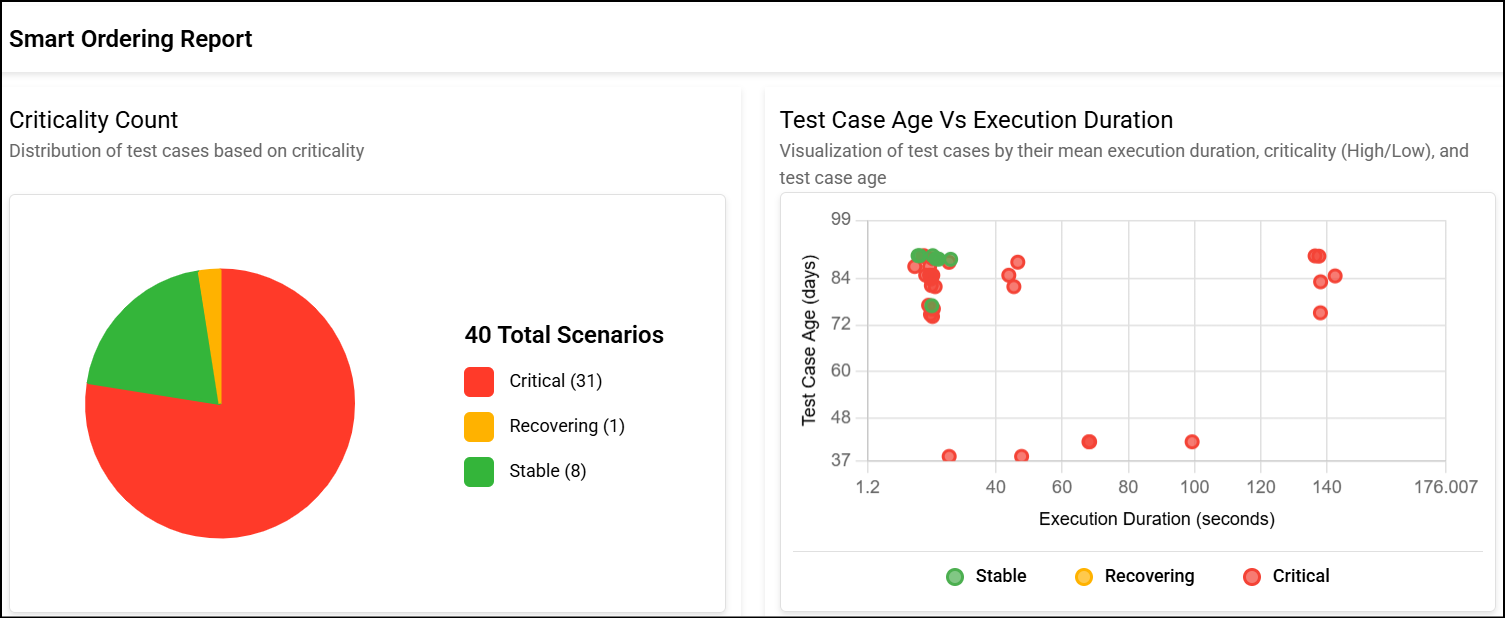
Task: Click the lowest red point near 140 seconds
Action: coord(1320,313)
